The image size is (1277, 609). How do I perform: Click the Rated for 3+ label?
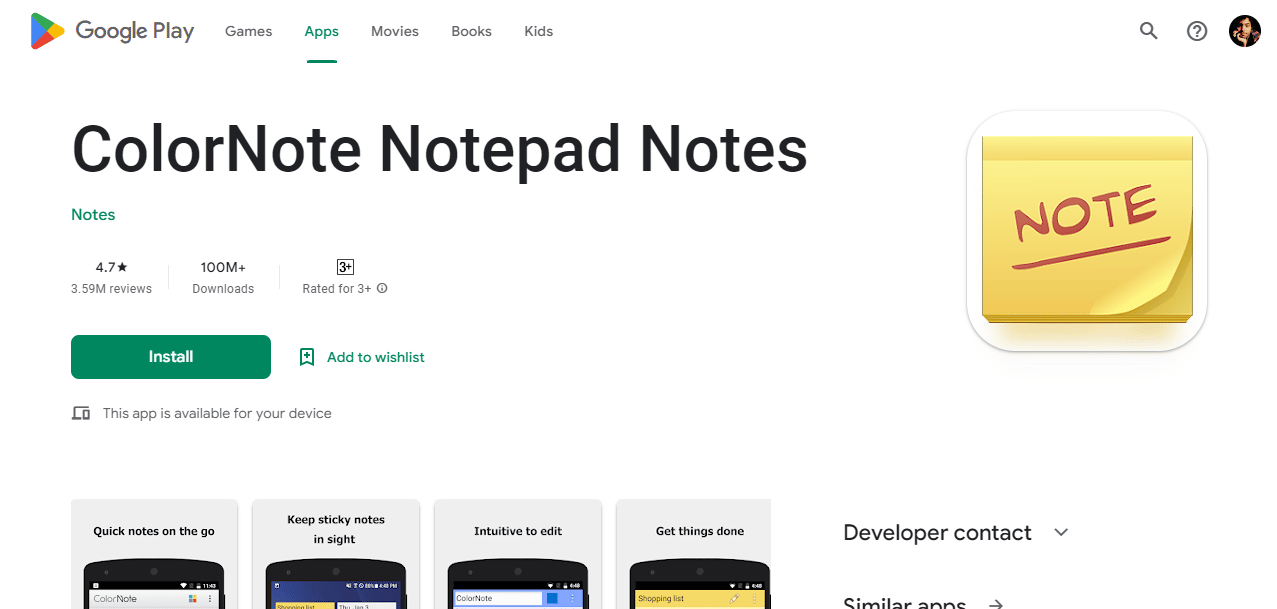337,289
